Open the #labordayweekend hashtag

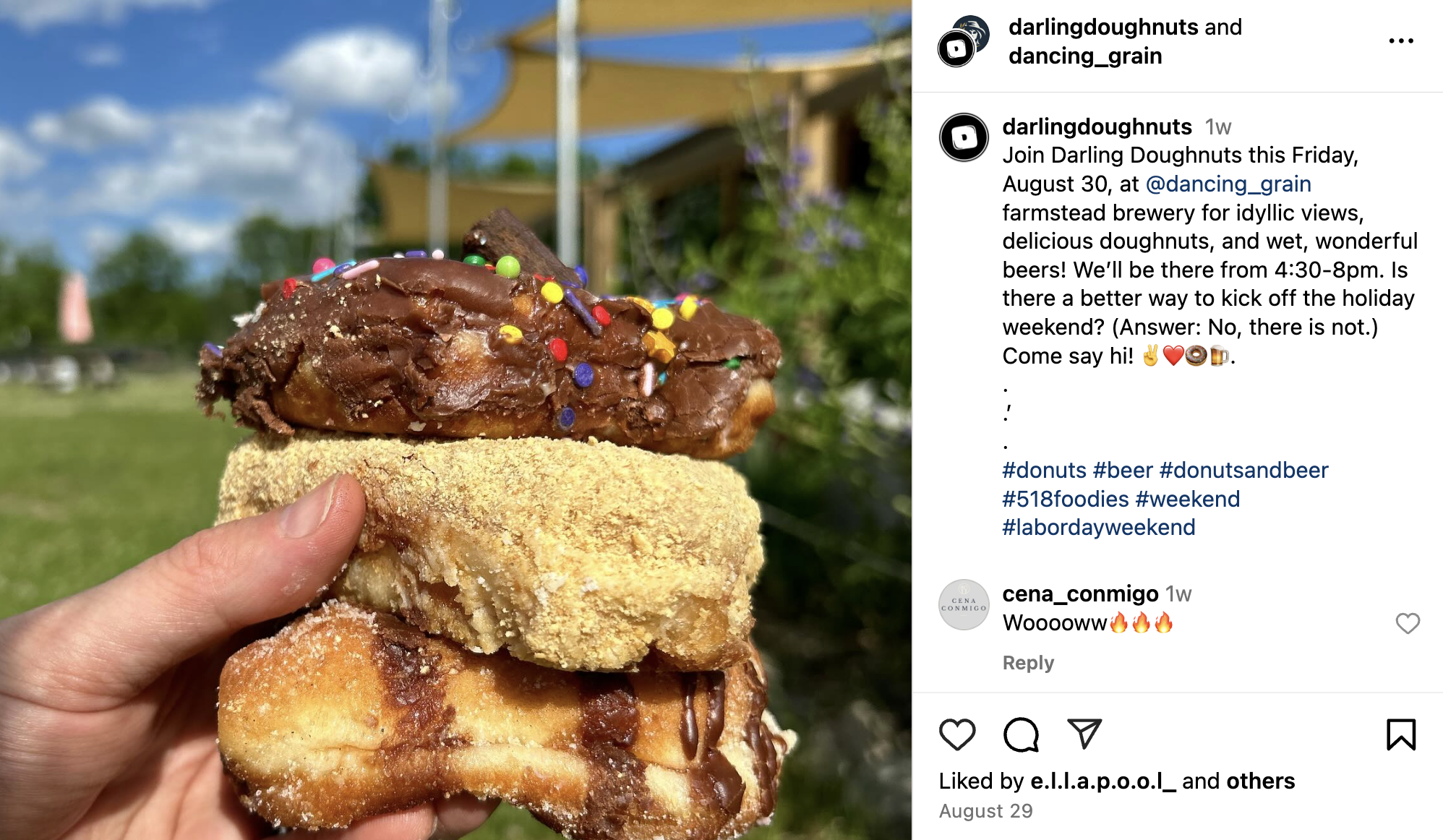click(1099, 527)
